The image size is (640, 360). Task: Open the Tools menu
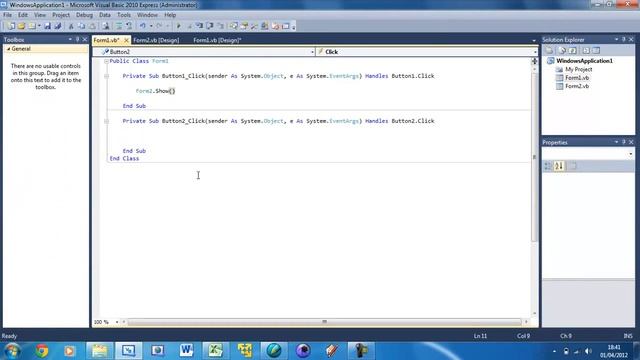click(x=124, y=15)
